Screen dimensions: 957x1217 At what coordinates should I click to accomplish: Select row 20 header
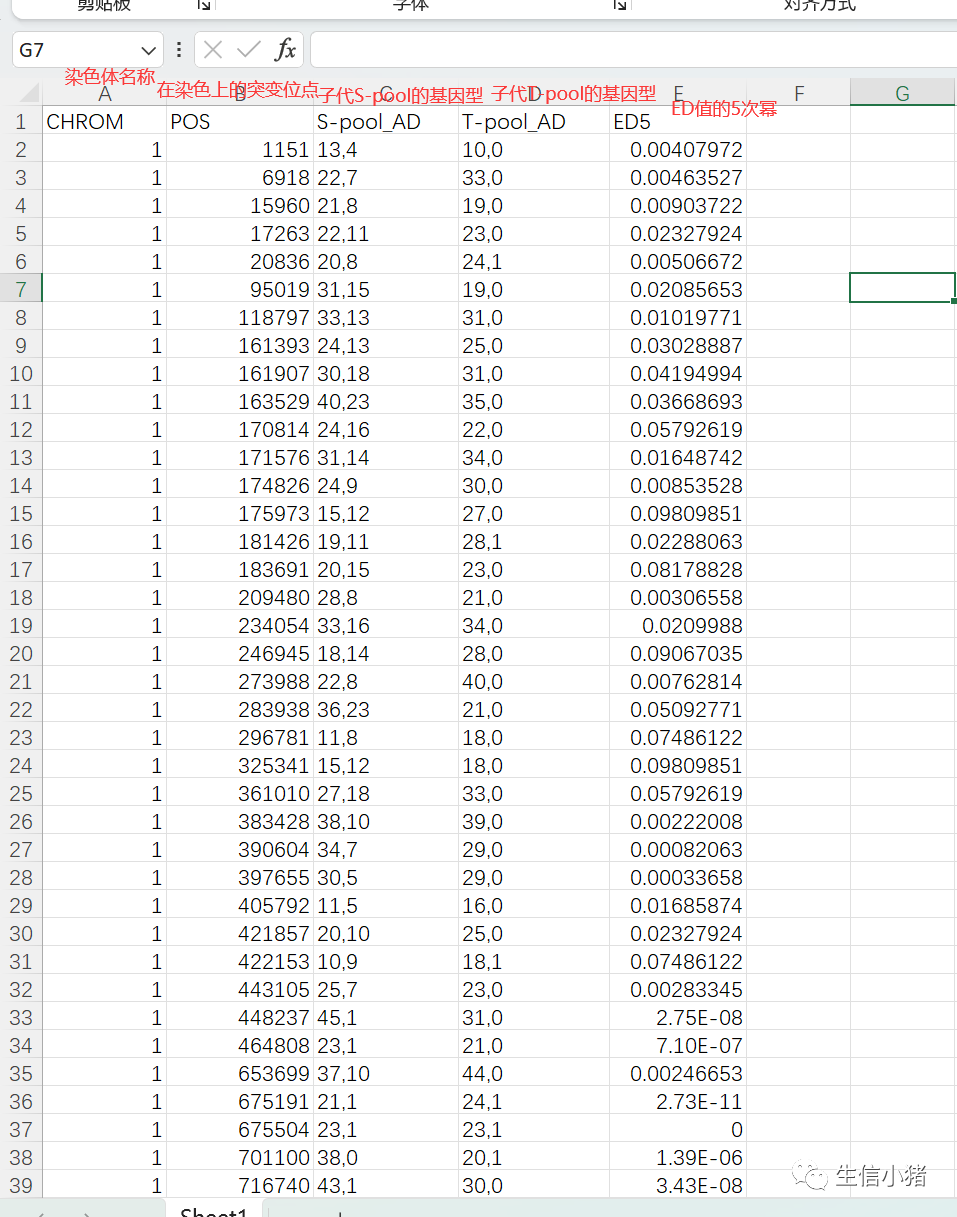pyautogui.click(x=21, y=654)
